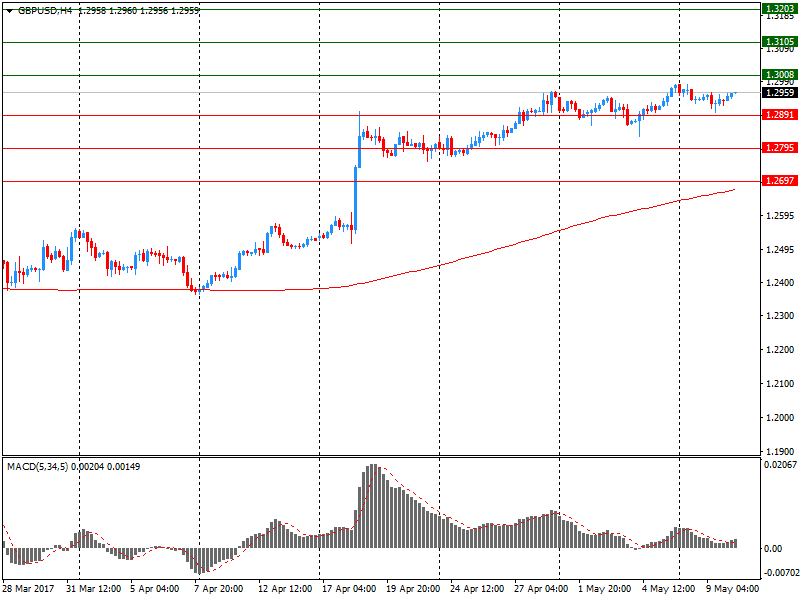800x600 pixels.
Task: Click the 1.2400 price scale value
Action: coord(780,282)
